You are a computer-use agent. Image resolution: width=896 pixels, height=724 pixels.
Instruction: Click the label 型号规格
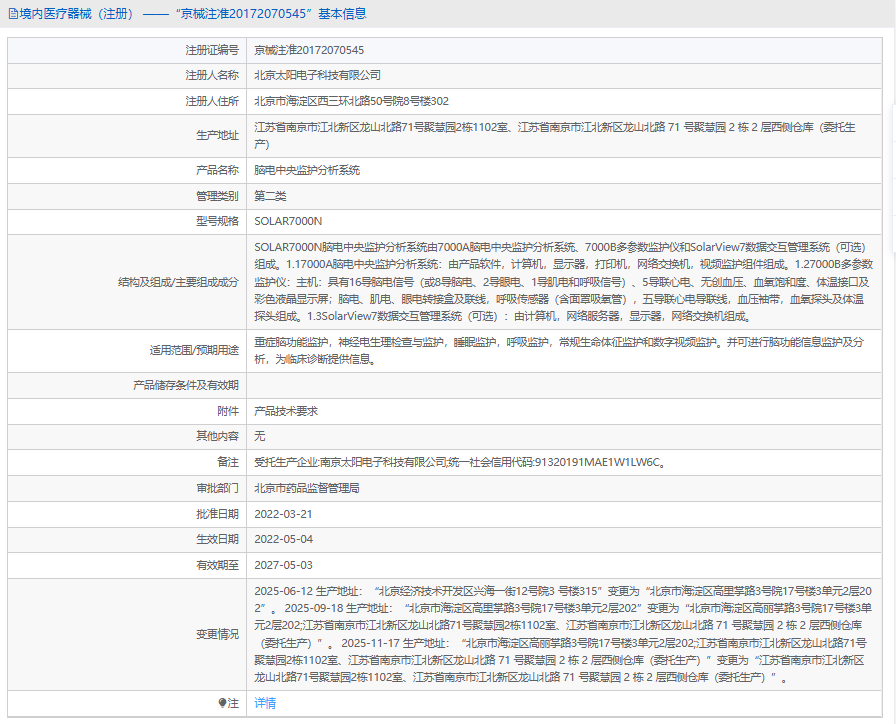coord(217,221)
